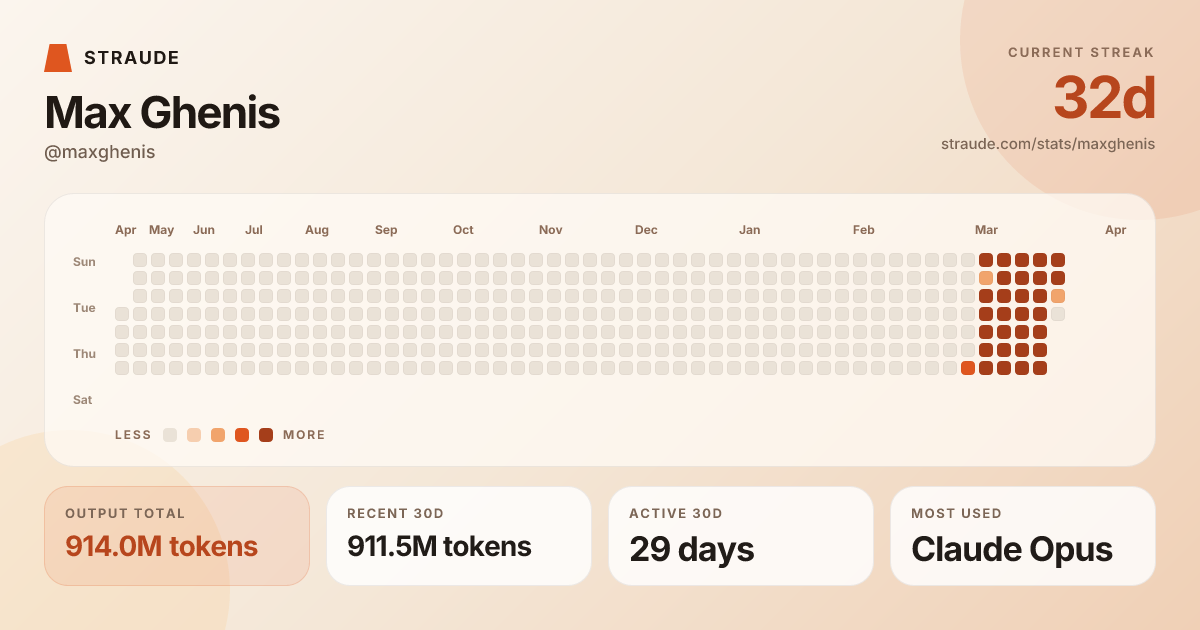Click the 32d current streak counter
The width and height of the screenshot is (1200, 630).
1104,99
